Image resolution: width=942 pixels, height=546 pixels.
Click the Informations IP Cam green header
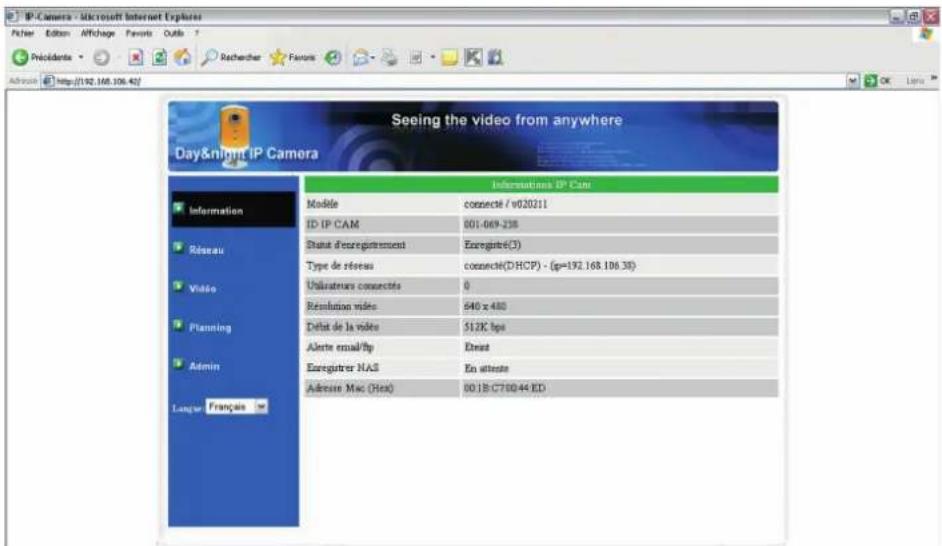[x=541, y=184]
